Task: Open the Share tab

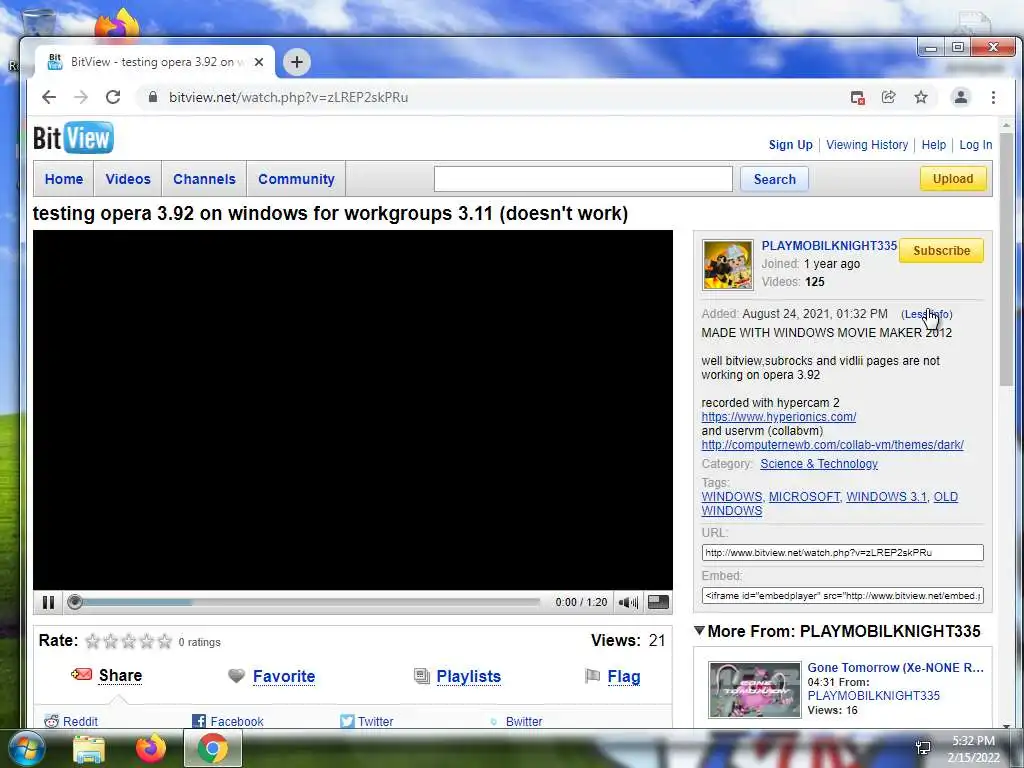Action: [x=120, y=675]
